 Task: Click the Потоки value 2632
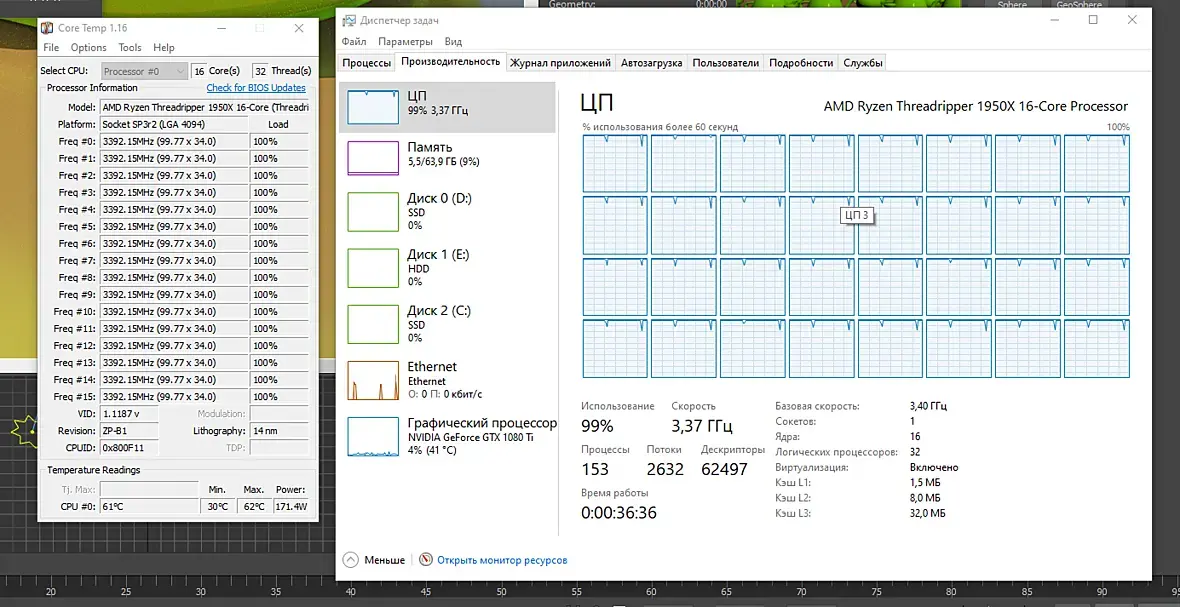click(665, 469)
